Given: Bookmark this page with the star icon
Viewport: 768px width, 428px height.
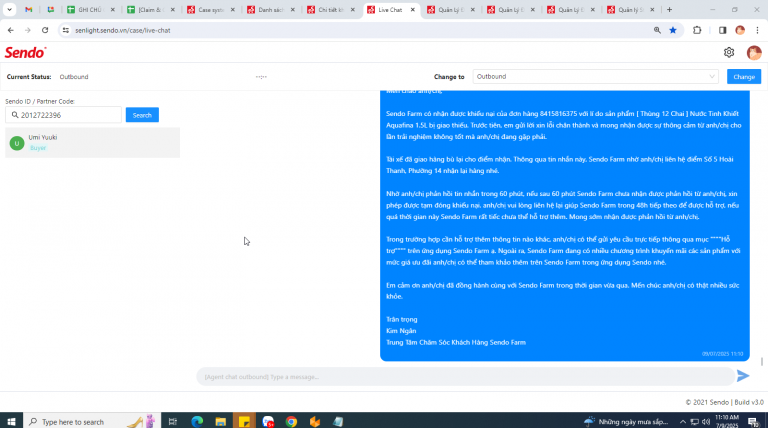Looking at the screenshot, I should point(673,30).
